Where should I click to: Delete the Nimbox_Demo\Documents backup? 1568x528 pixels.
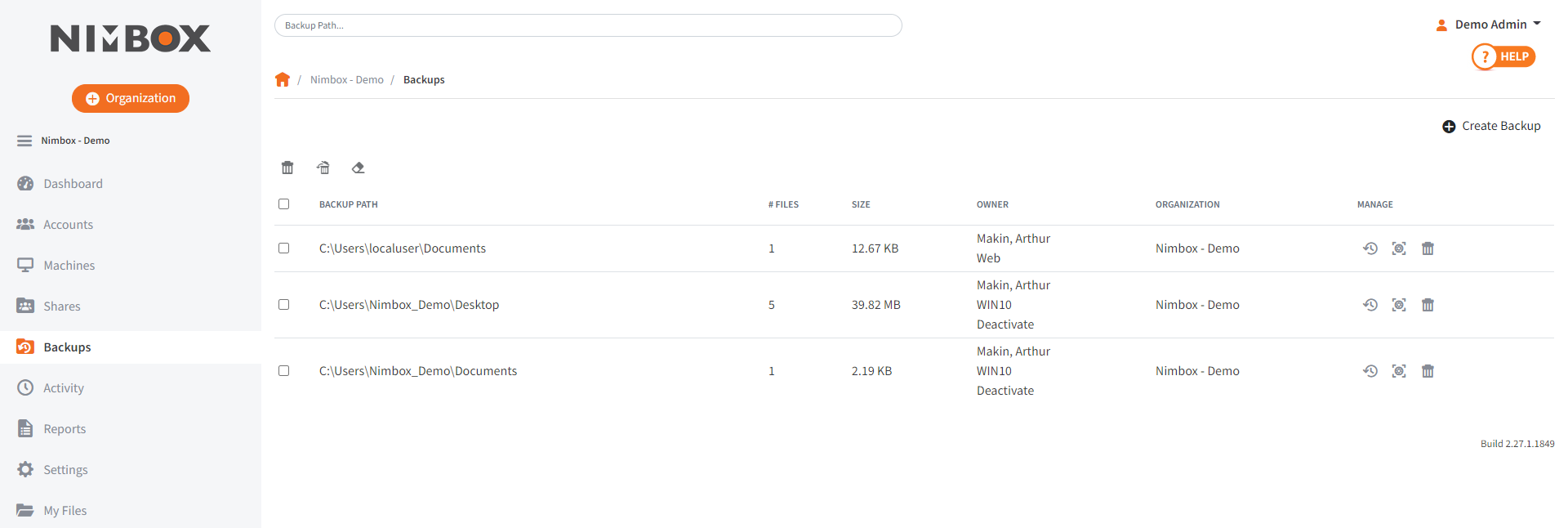1428,371
